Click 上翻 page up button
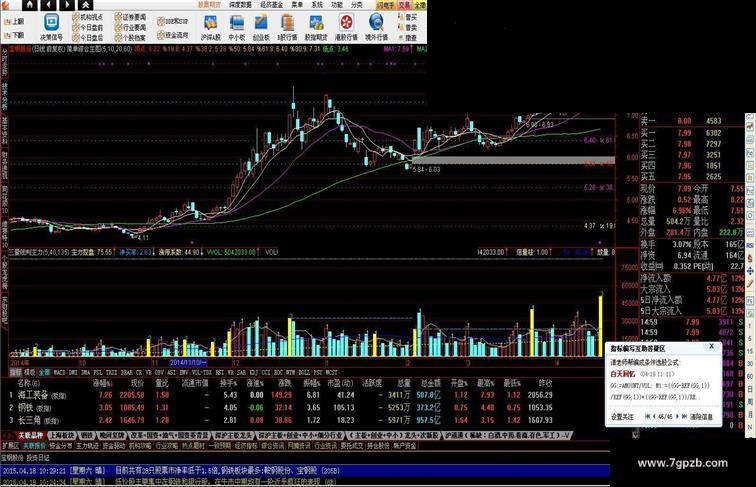 point(14,22)
